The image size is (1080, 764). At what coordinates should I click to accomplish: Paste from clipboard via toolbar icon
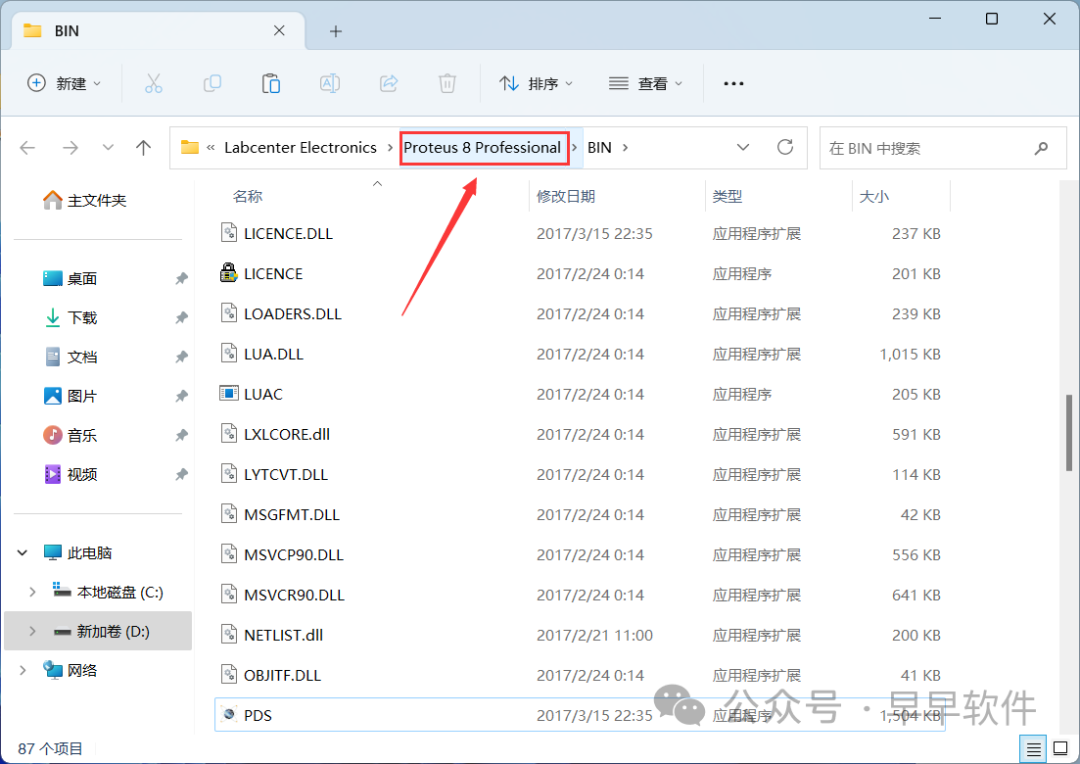point(271,83)
